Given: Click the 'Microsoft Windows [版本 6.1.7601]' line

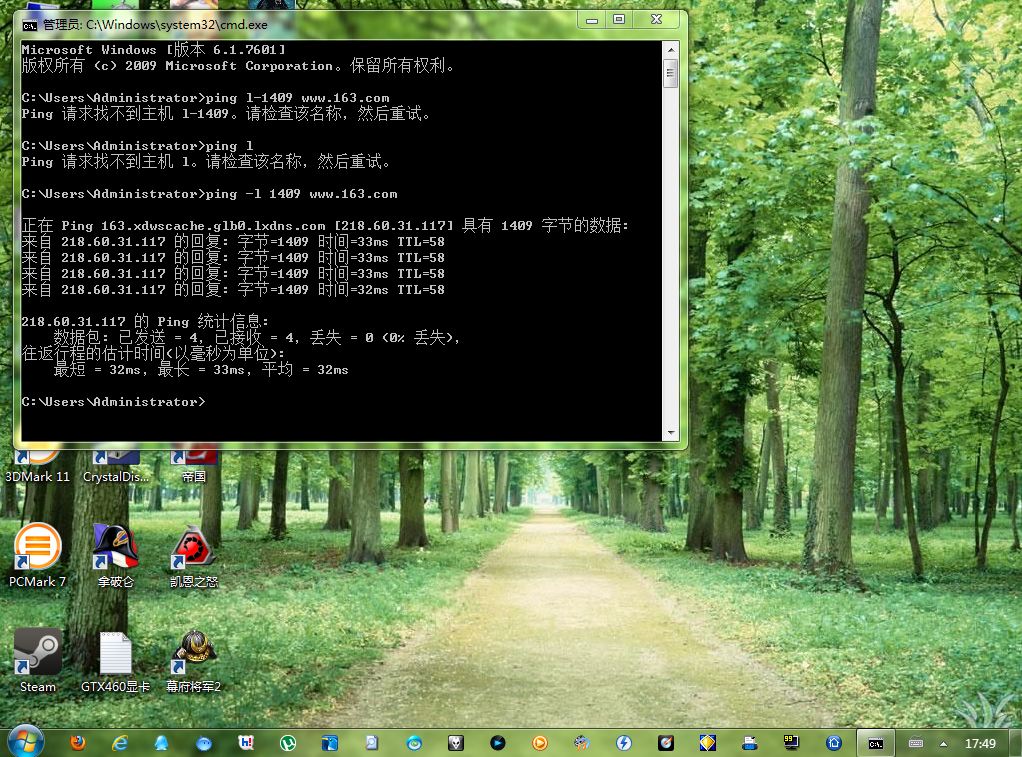Looking at the screenshot, I should (x=154, y=49).
